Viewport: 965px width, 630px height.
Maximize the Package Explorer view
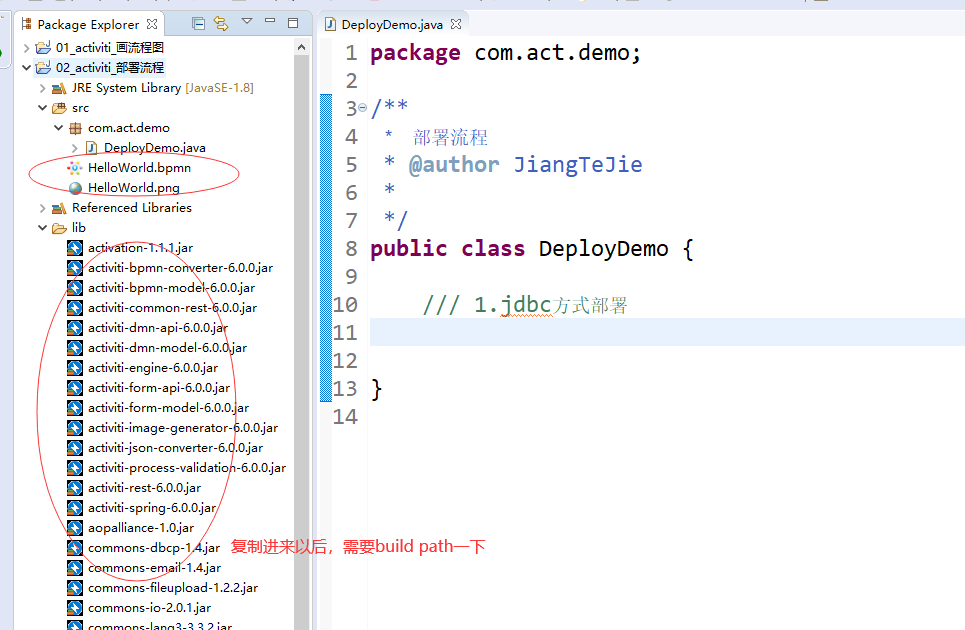pos(293,23)
